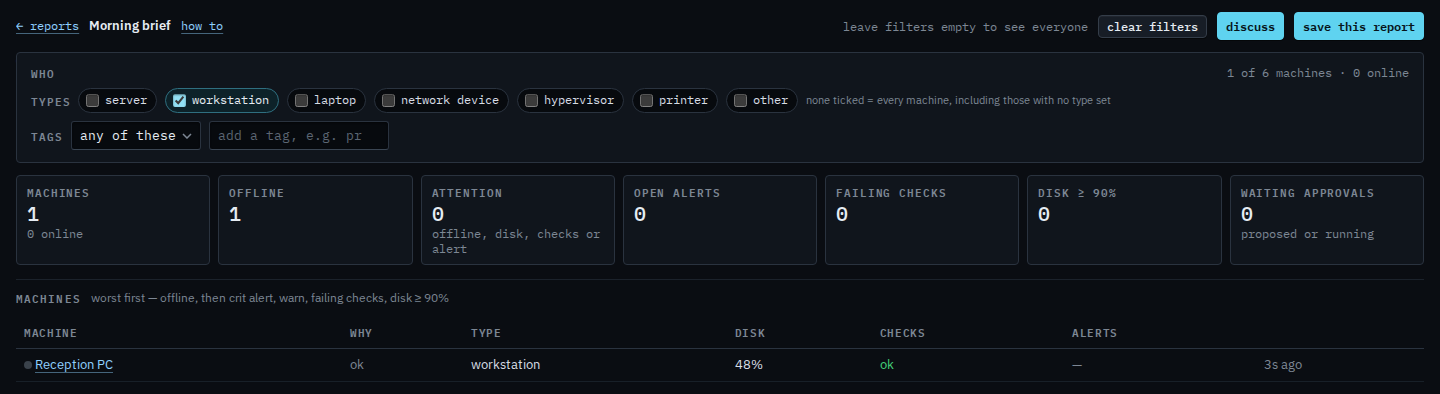This screenshot has height=394, width=1440.
Task: Open the how to link
Action: point(202,26)
